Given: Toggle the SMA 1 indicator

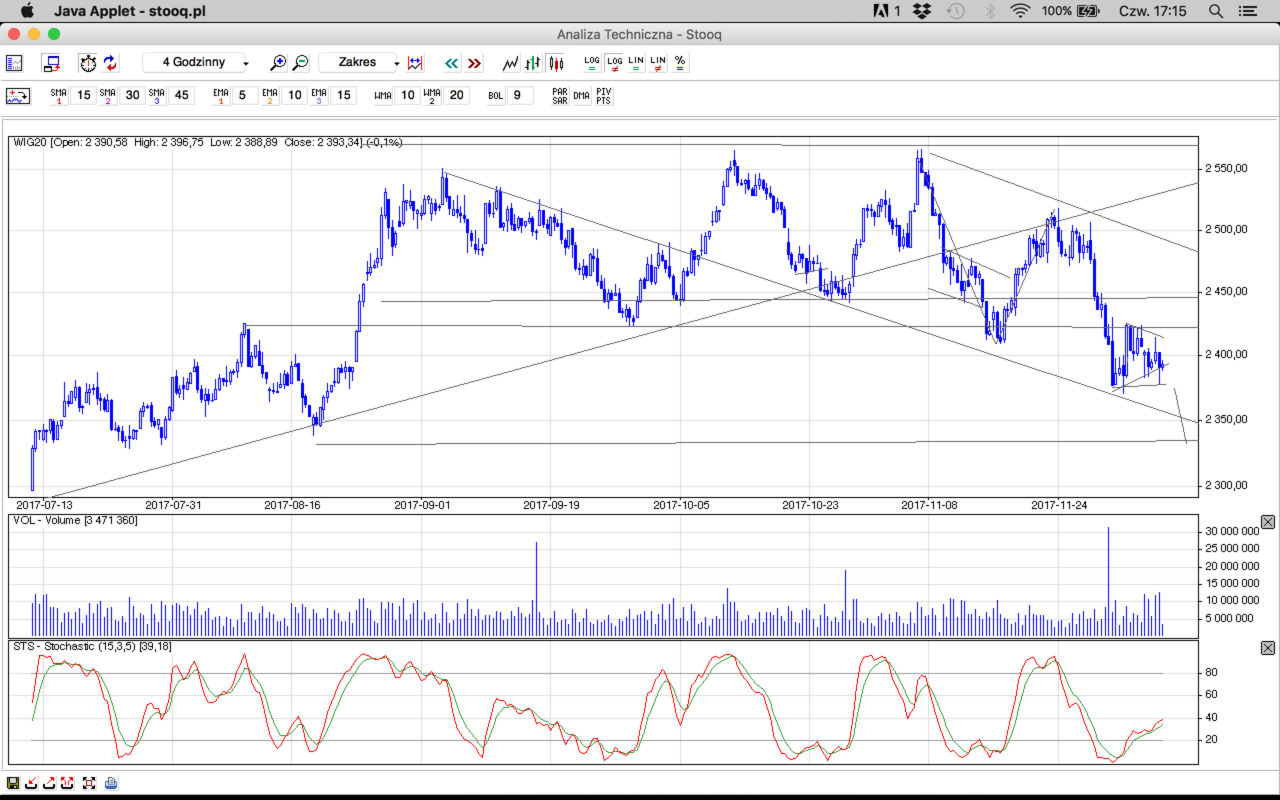Looking at the screenshot, I should coord(59,96).
